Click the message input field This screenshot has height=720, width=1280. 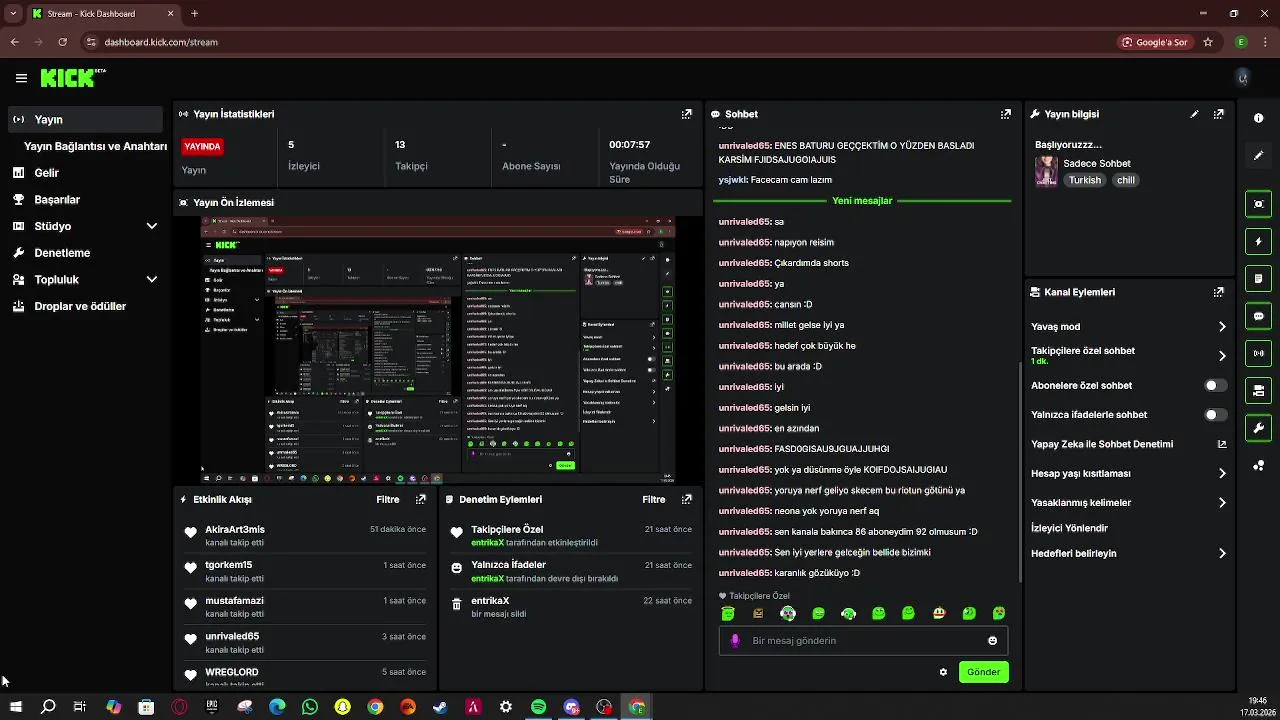point(863,640)
